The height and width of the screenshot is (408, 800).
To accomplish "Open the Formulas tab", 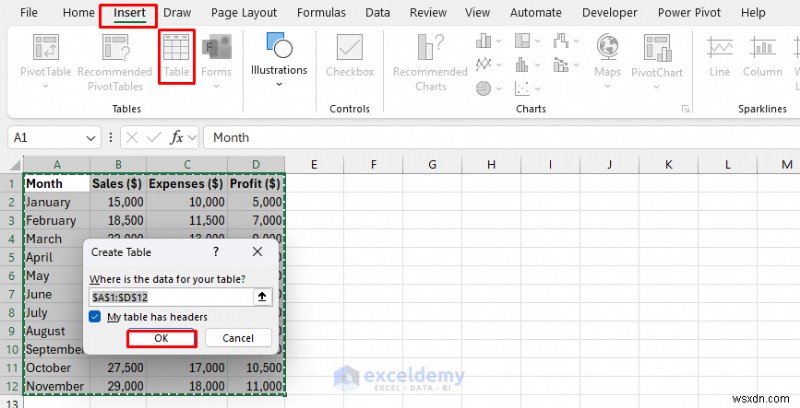I will click(x=321, y=13).
